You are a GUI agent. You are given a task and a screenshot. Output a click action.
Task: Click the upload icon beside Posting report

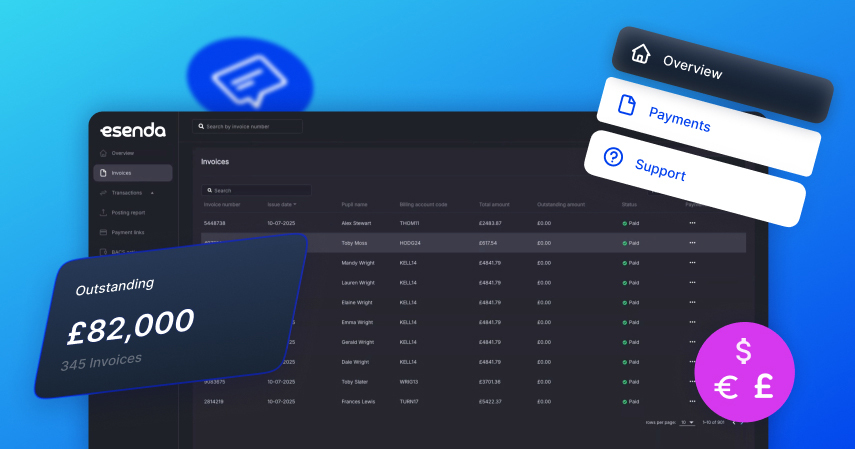click(103, 213)
